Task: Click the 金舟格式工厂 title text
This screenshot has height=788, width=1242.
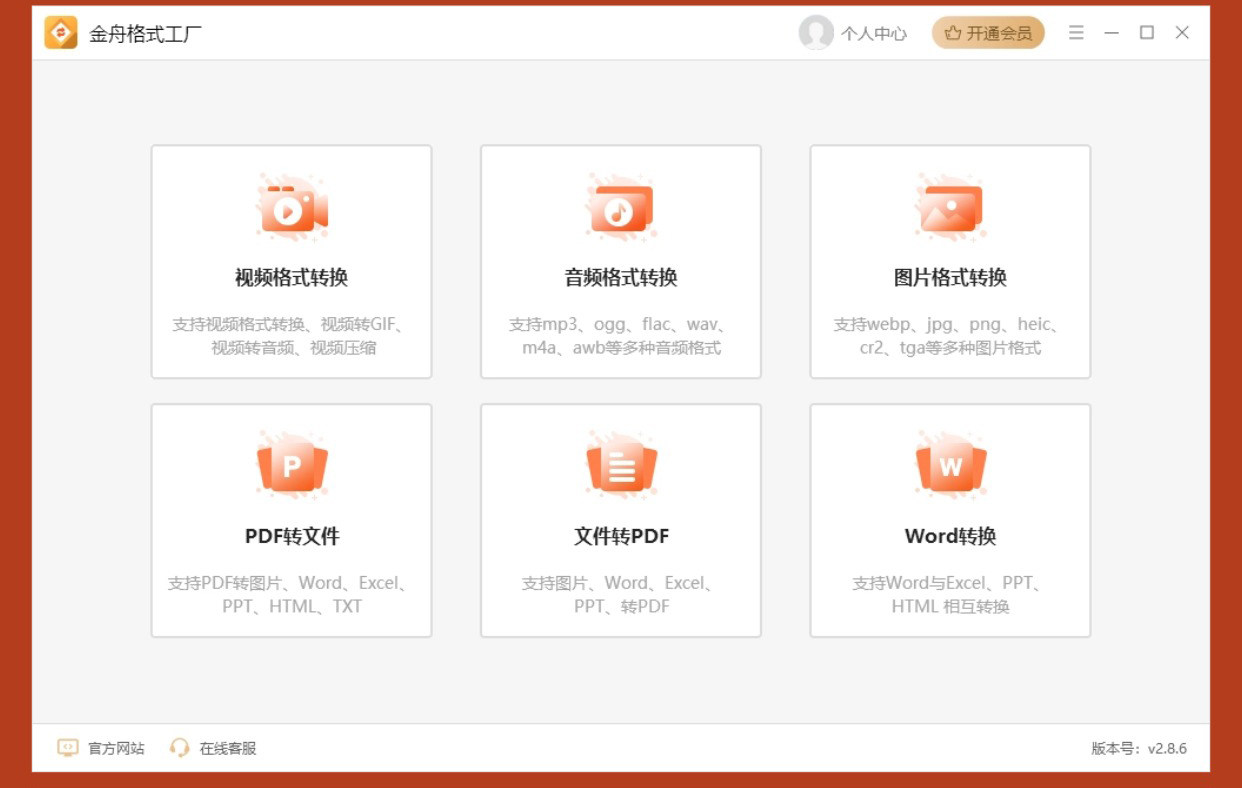Action: 146,34
